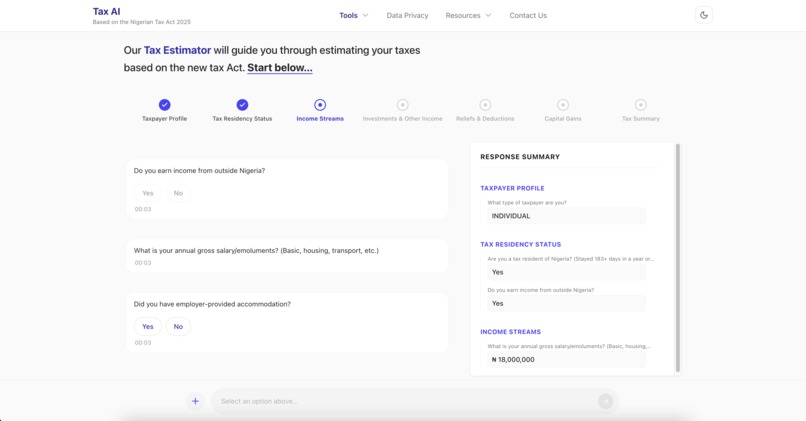806x421 pixels.
Task: Click the annual gross salary question text
Action: pos(256,251)
